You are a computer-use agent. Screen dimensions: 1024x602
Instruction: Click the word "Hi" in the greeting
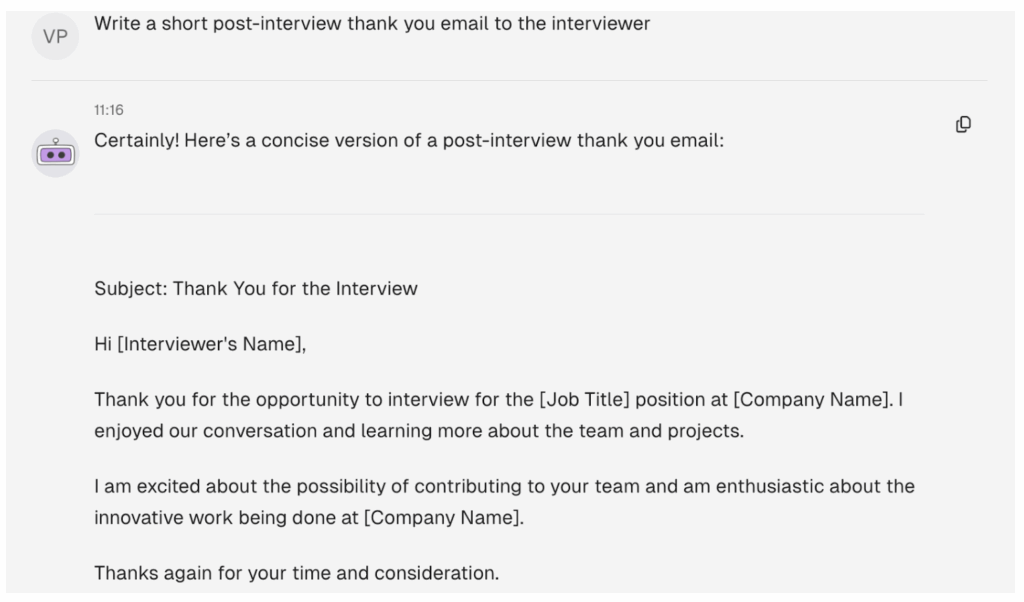click(x=103, y=344)
